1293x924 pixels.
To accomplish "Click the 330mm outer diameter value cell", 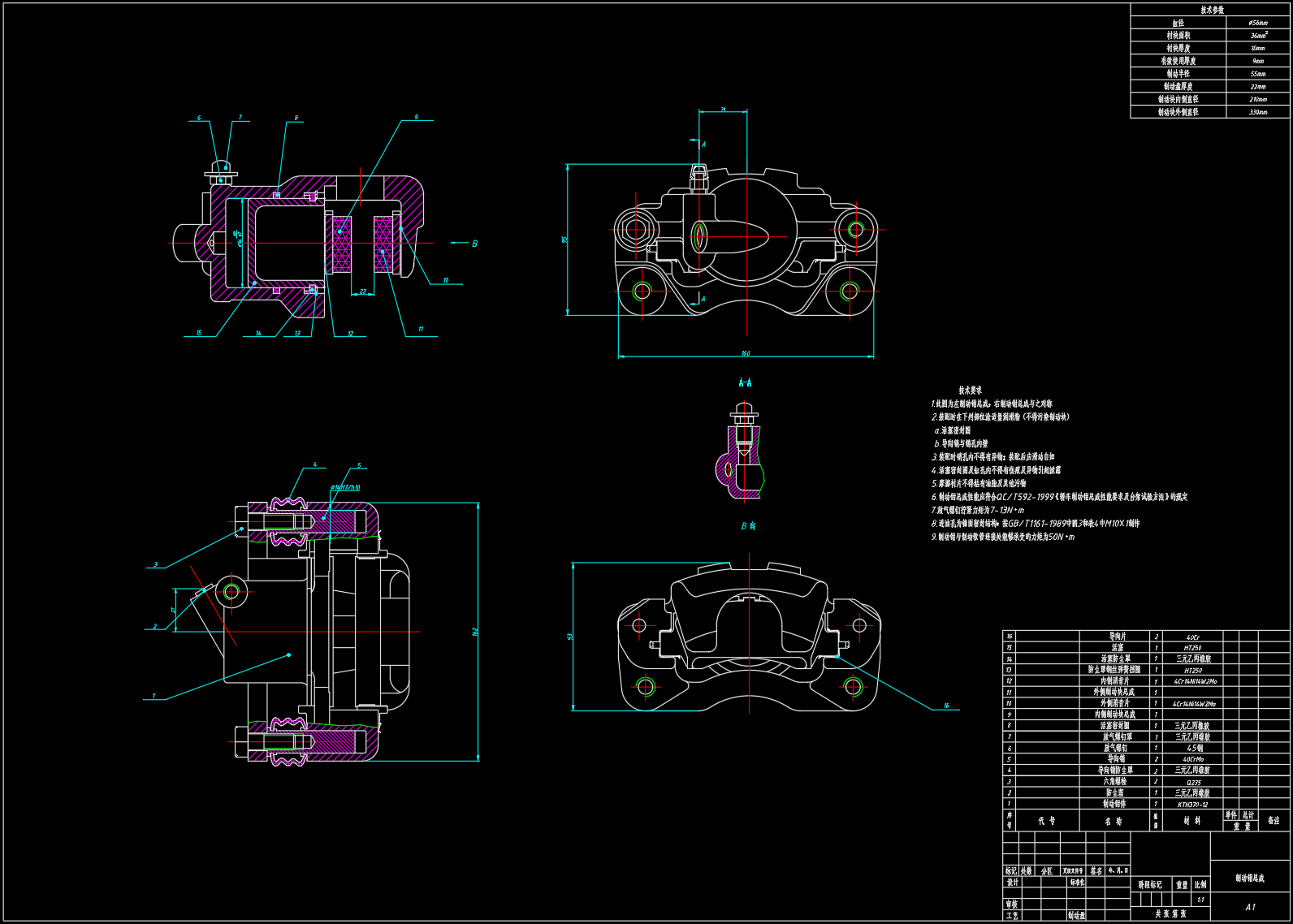I will point(1258,112).
